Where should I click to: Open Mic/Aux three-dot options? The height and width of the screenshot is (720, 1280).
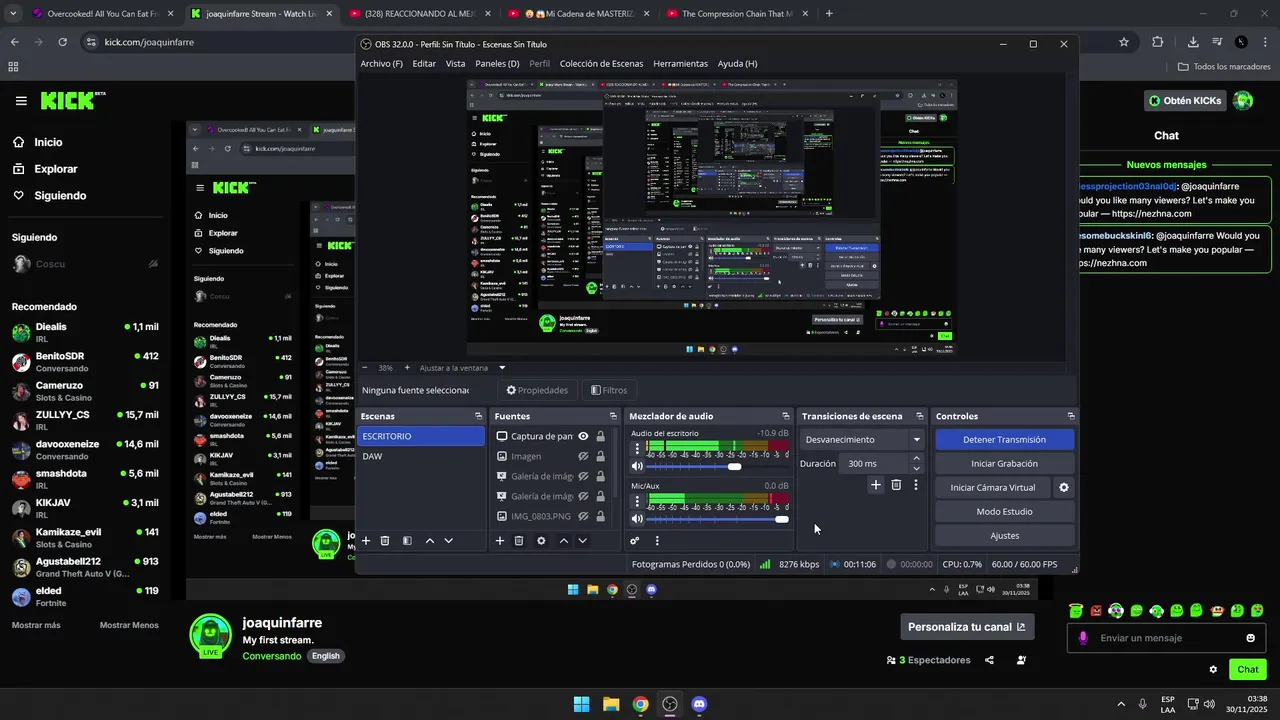click(637, 501)
